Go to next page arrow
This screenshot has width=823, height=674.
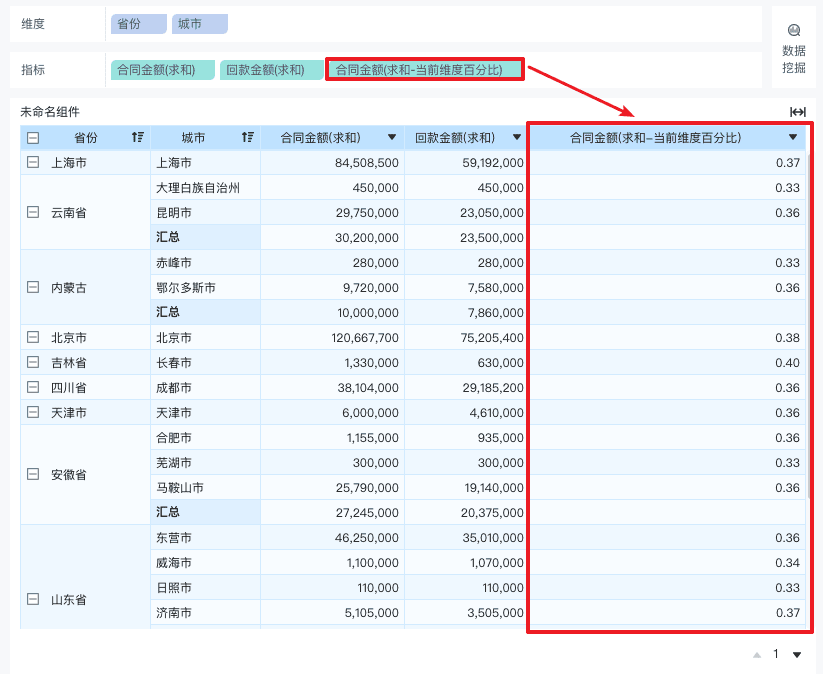[x=797, y=655]
